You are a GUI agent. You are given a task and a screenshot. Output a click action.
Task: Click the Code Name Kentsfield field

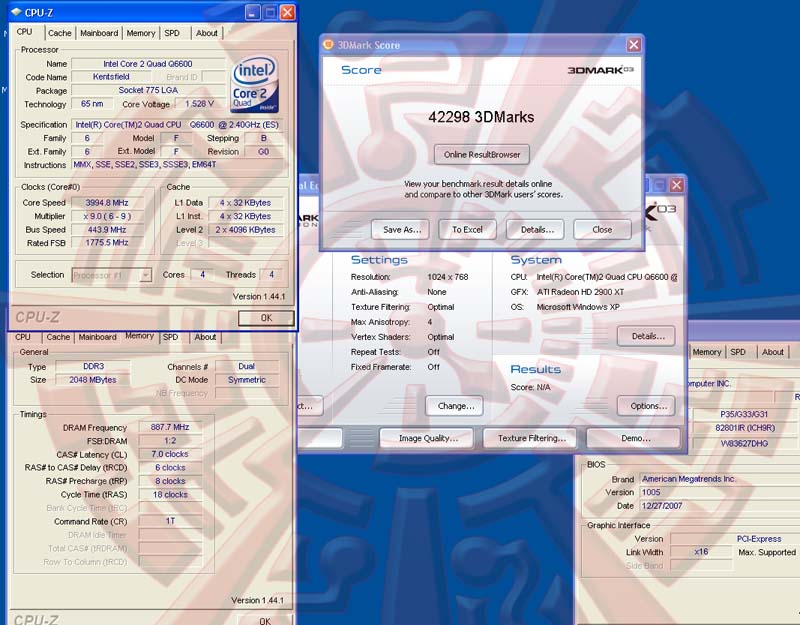111,77
